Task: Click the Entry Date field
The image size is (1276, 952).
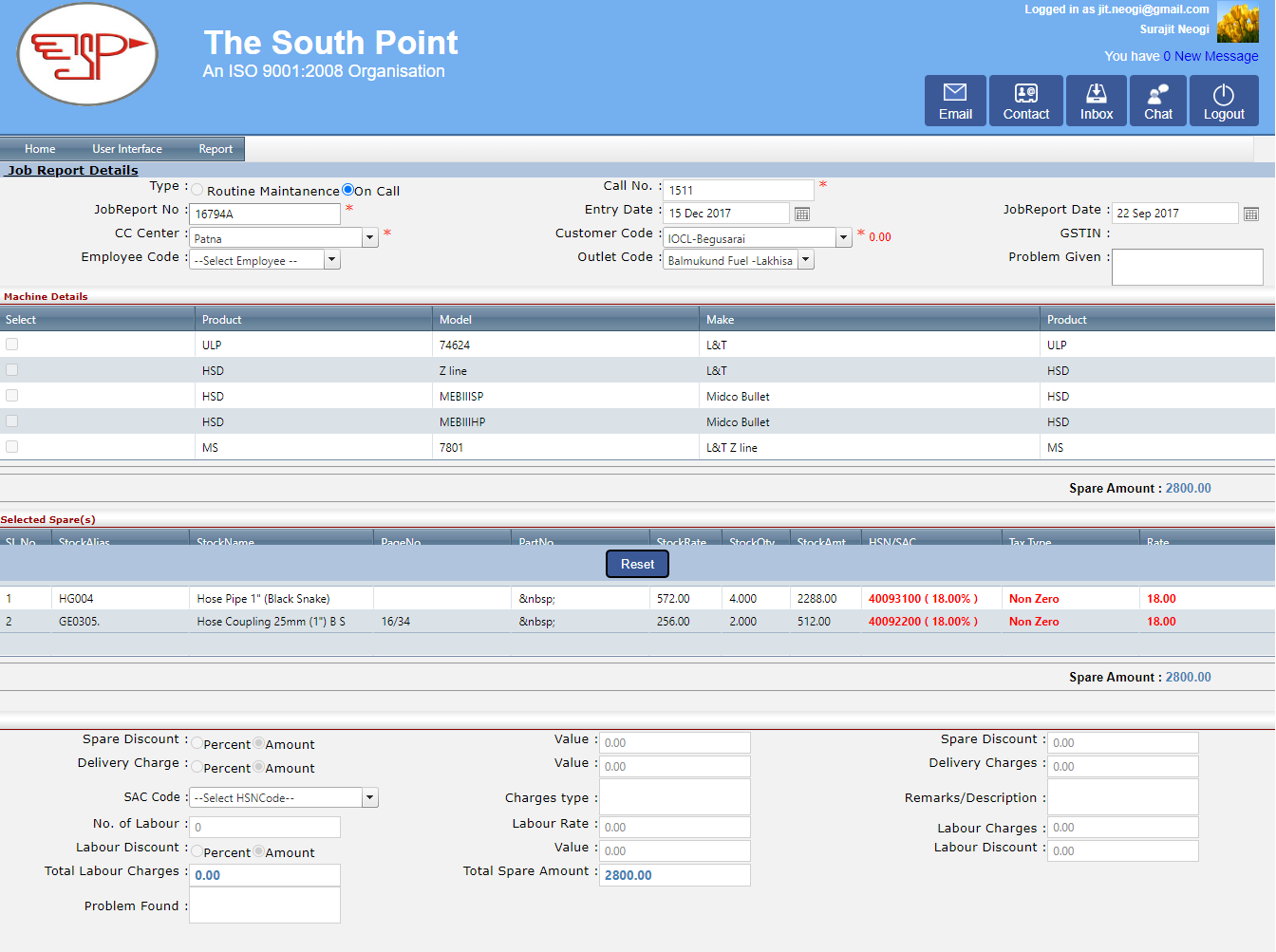Action: pos(725,213)
